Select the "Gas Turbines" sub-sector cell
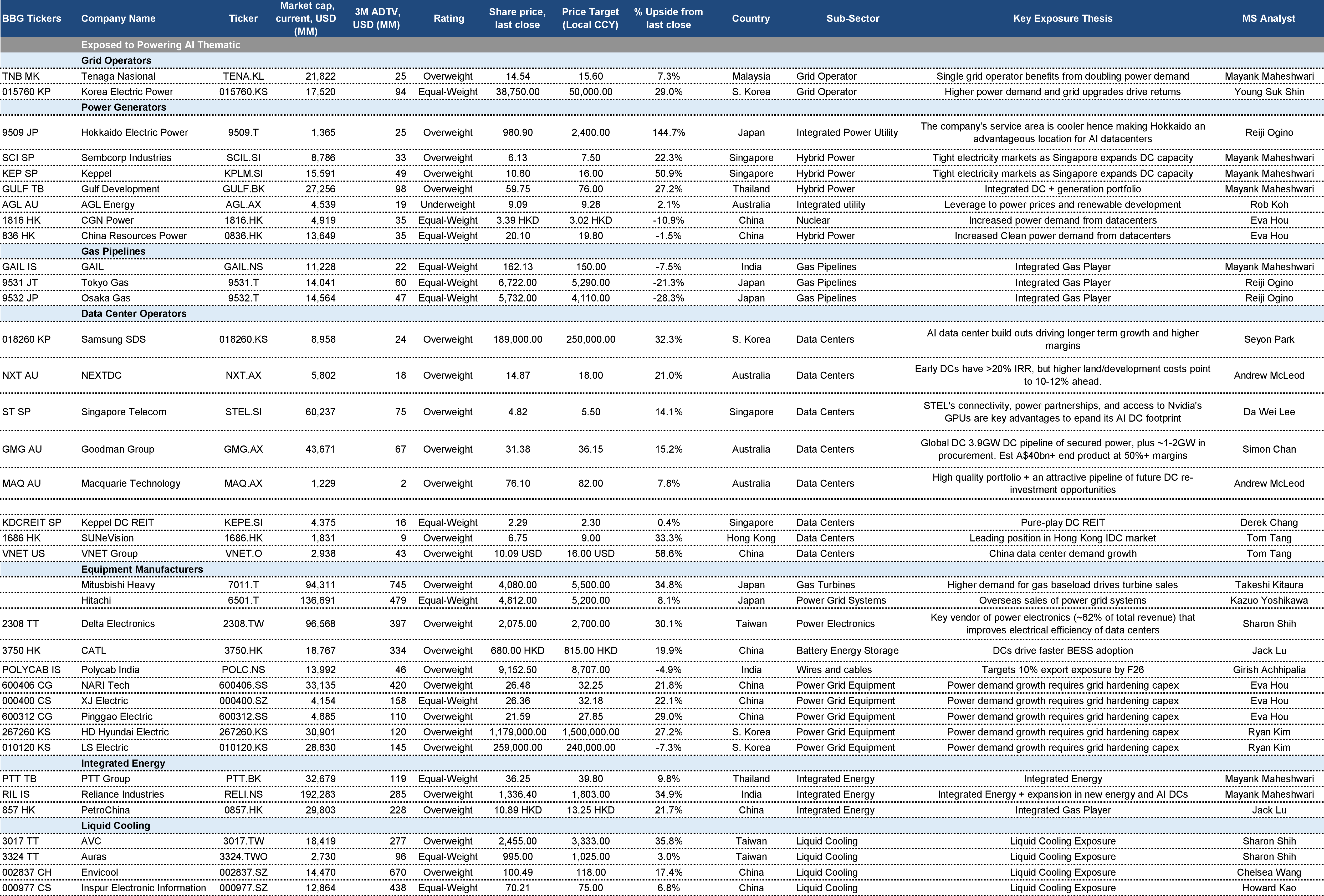Screen dimensions: 1324x896 [x=826, y=585]
